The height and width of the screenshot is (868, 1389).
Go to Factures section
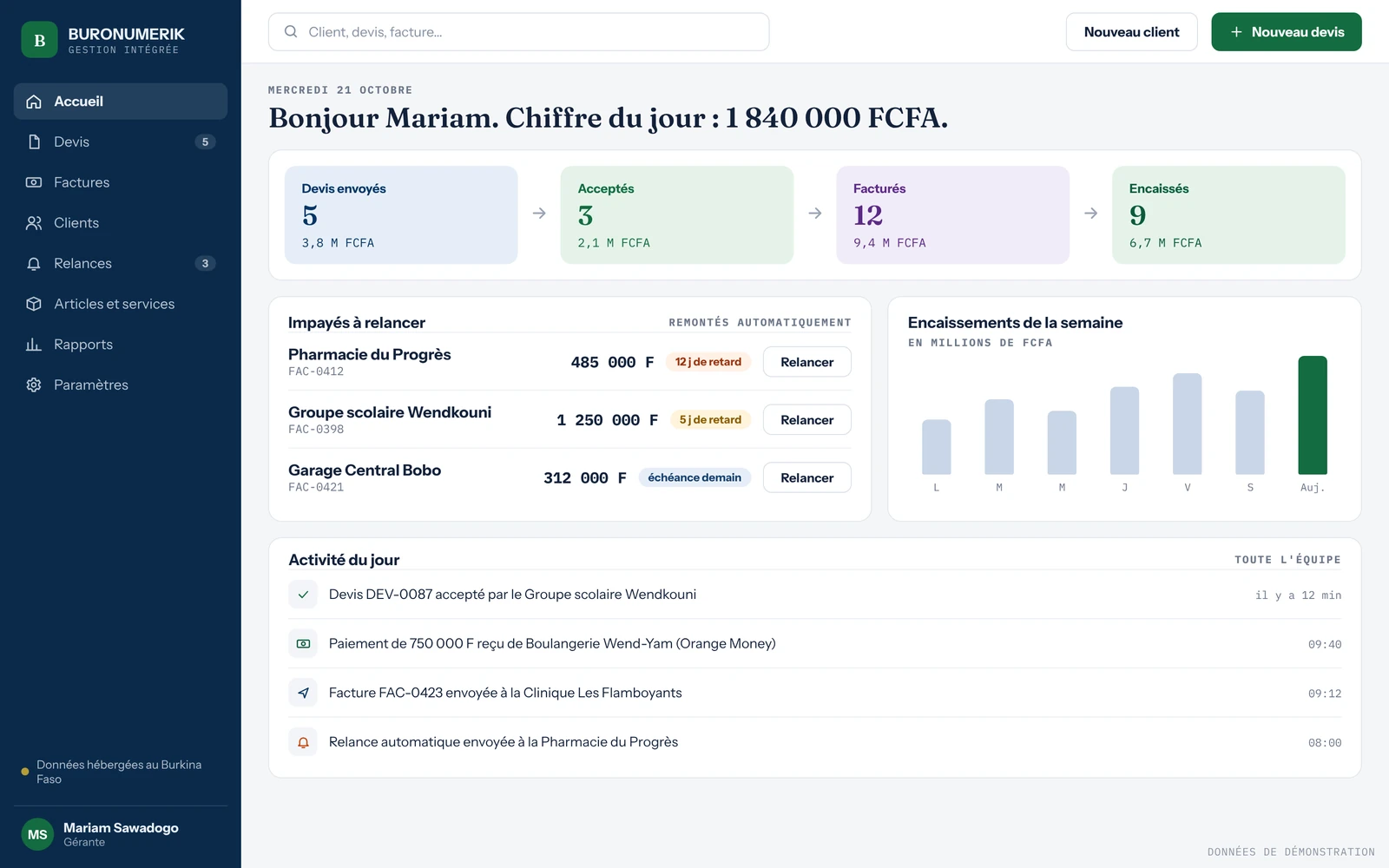tap(121, 182)
